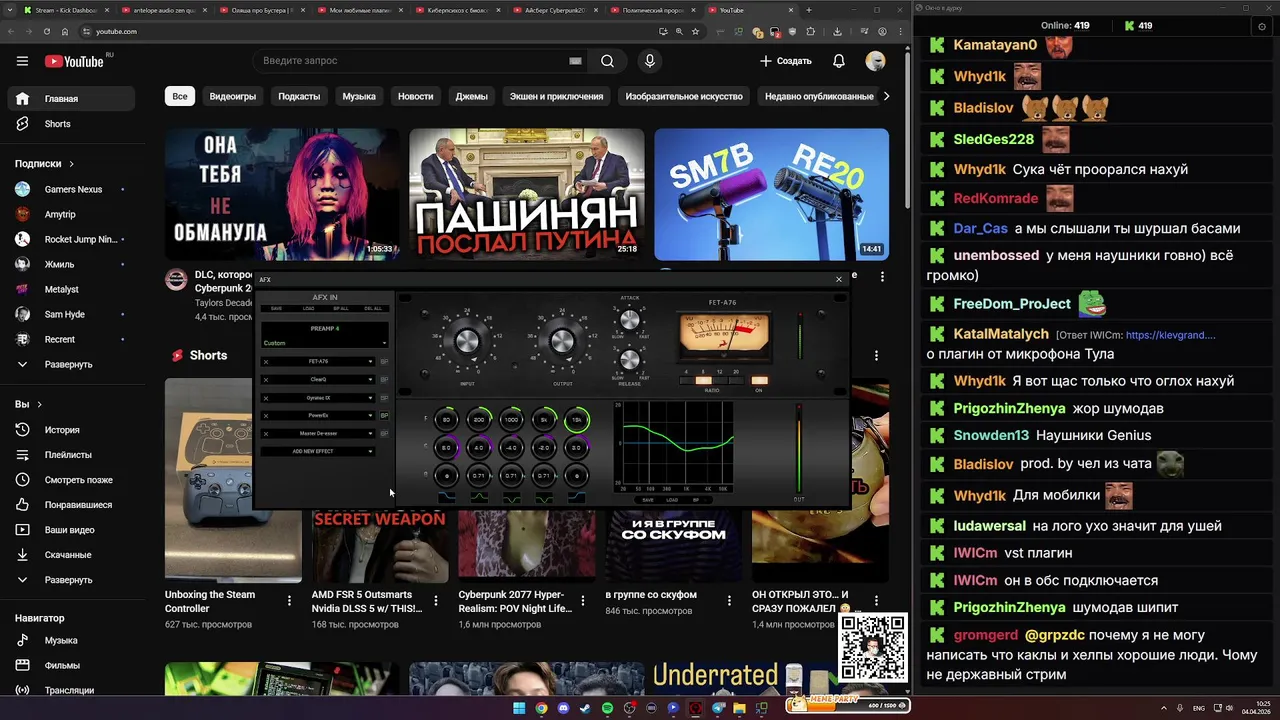Viewport: 1280px width, 720px height.
Task: Open the browser downloads icon
Action: tap(837, 32)
